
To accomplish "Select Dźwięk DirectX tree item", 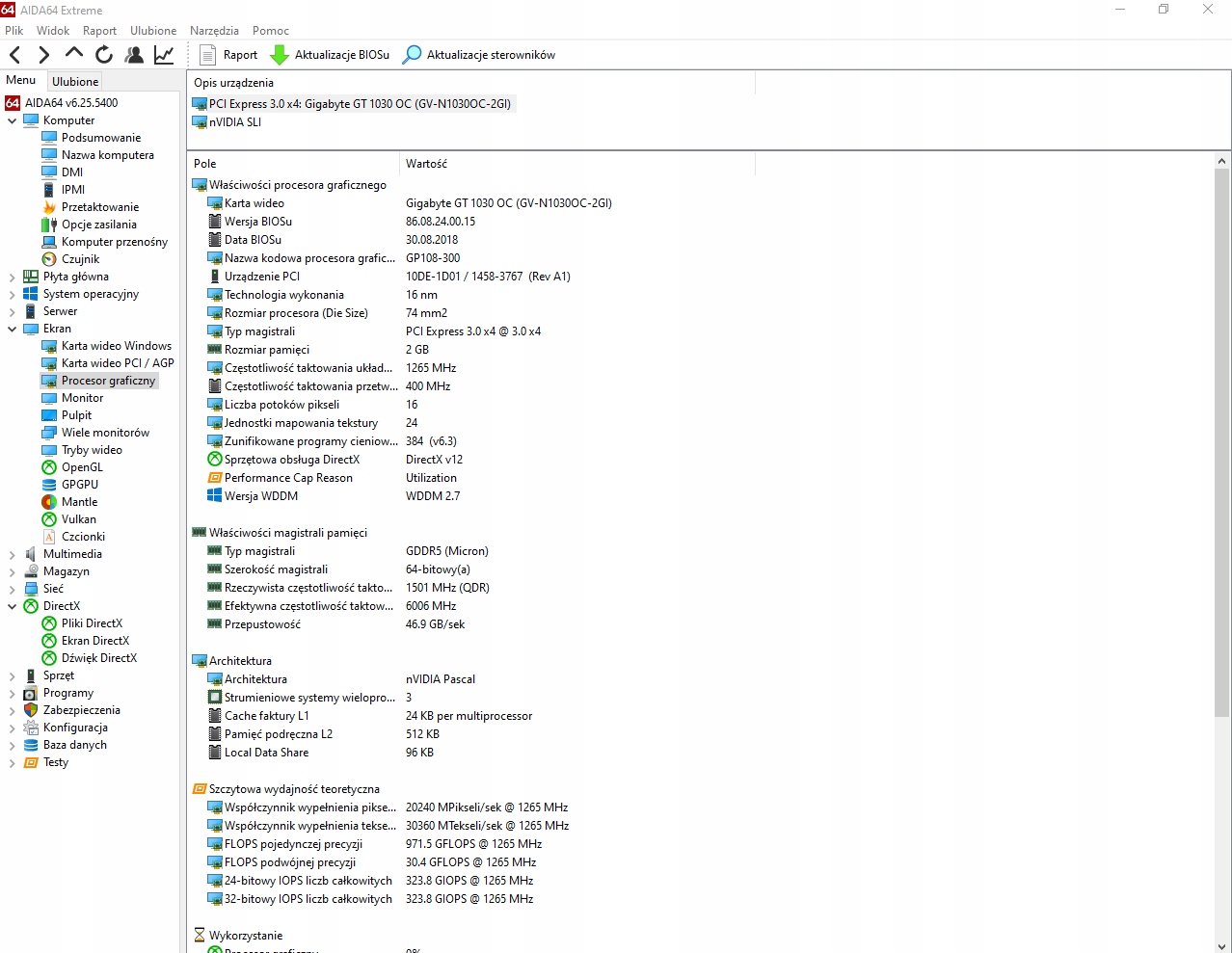I will tap(99, 658).
